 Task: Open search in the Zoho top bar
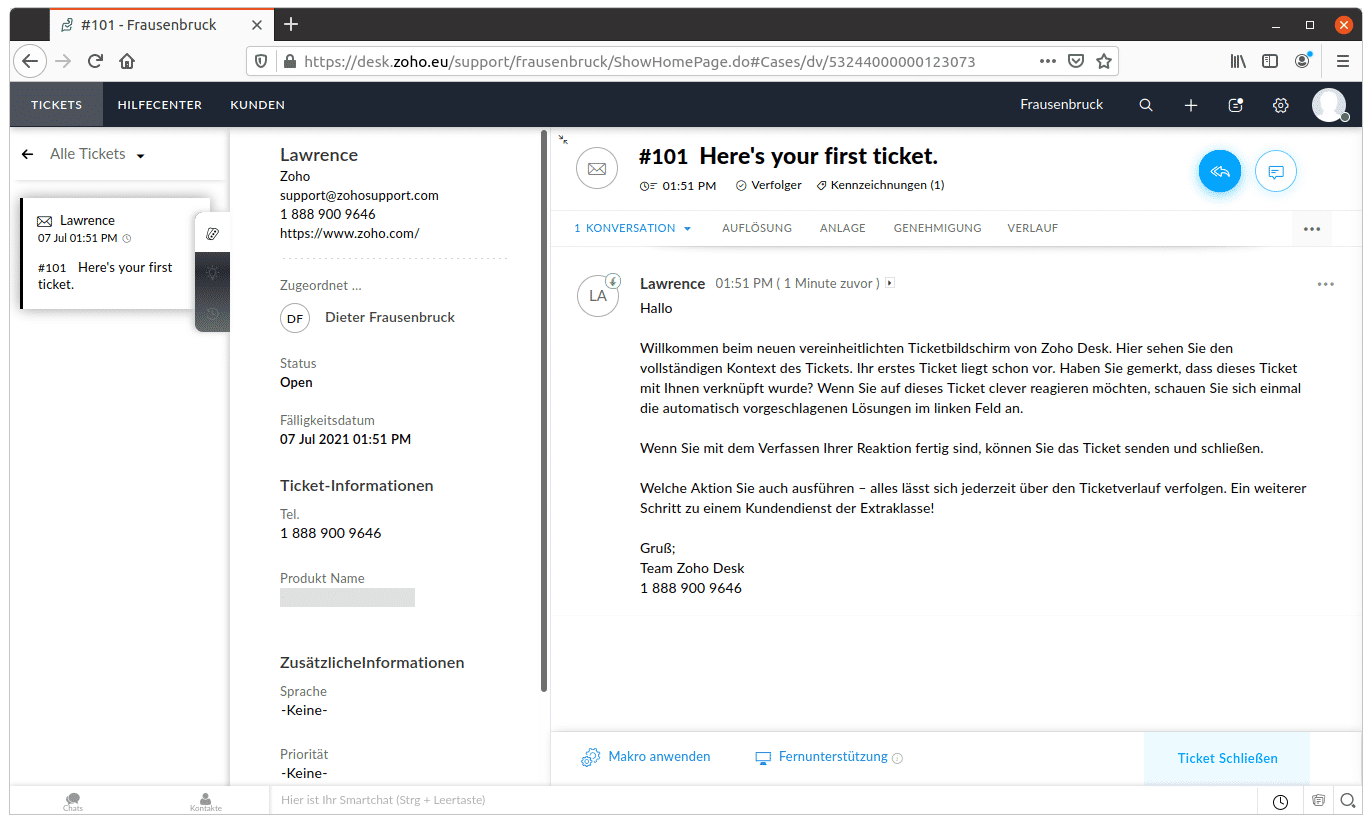(x=1146, y=105)
